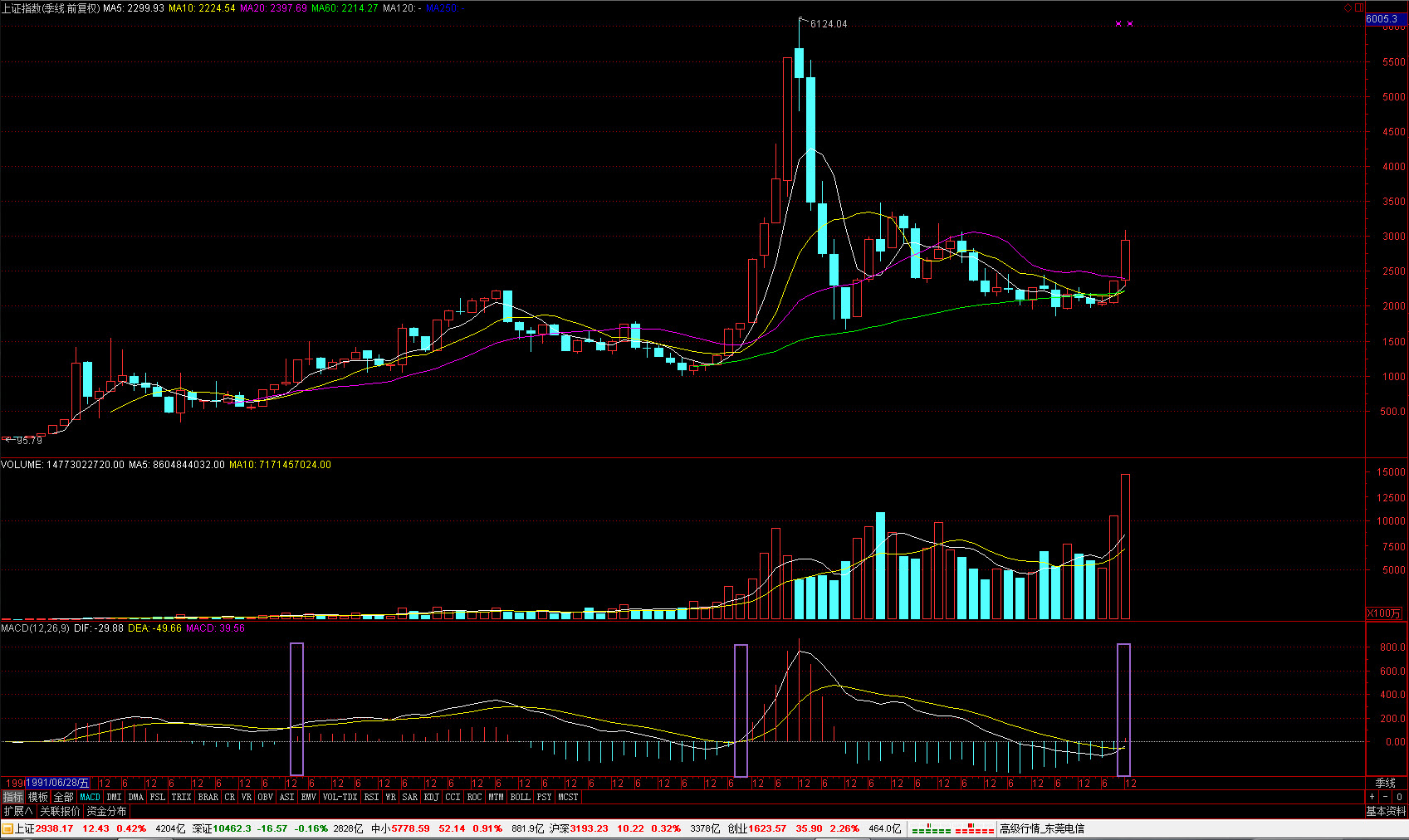Click the 高级行情_东莞电信 server label
The width and height of the screenshot is (1409, 840).
[1042, 828]
